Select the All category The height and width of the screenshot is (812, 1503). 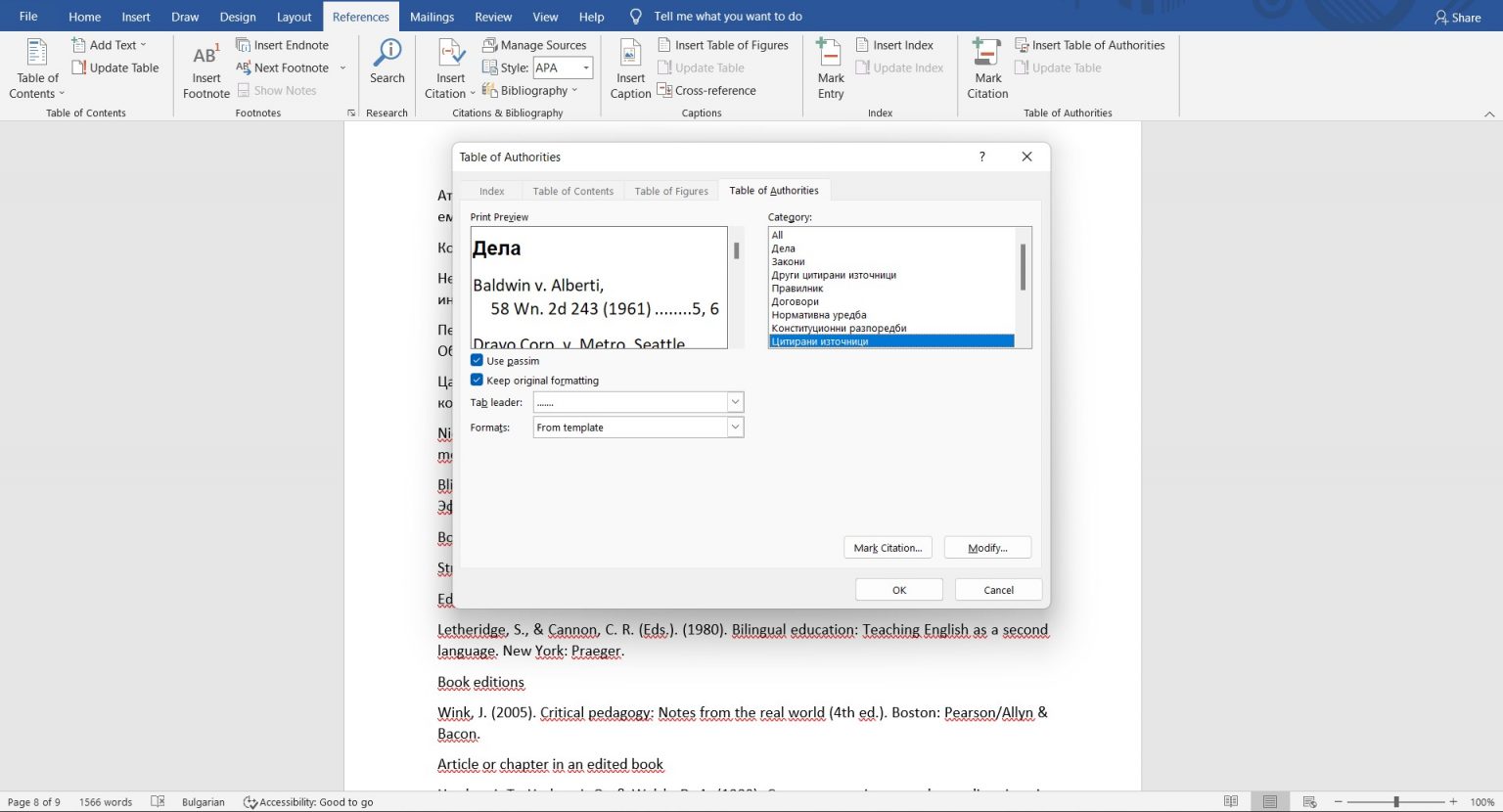pyautogui.click(x=891, y=235)
